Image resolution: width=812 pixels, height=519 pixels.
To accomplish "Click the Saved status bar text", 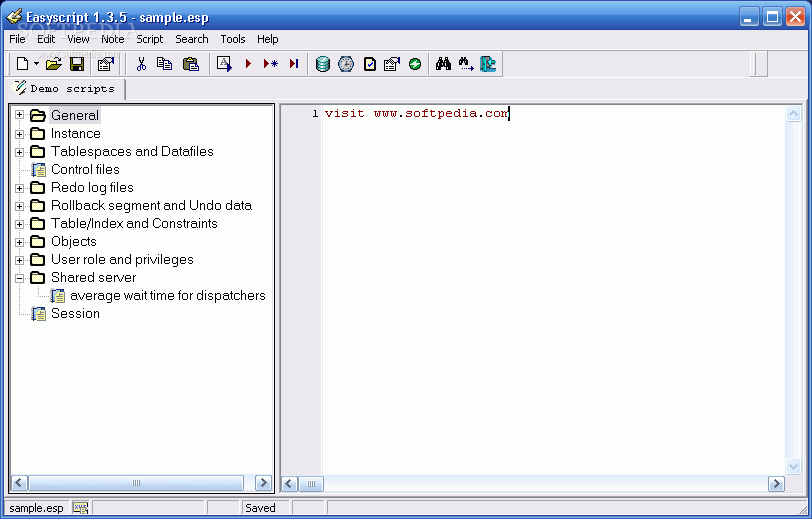I will pos(260,508).
